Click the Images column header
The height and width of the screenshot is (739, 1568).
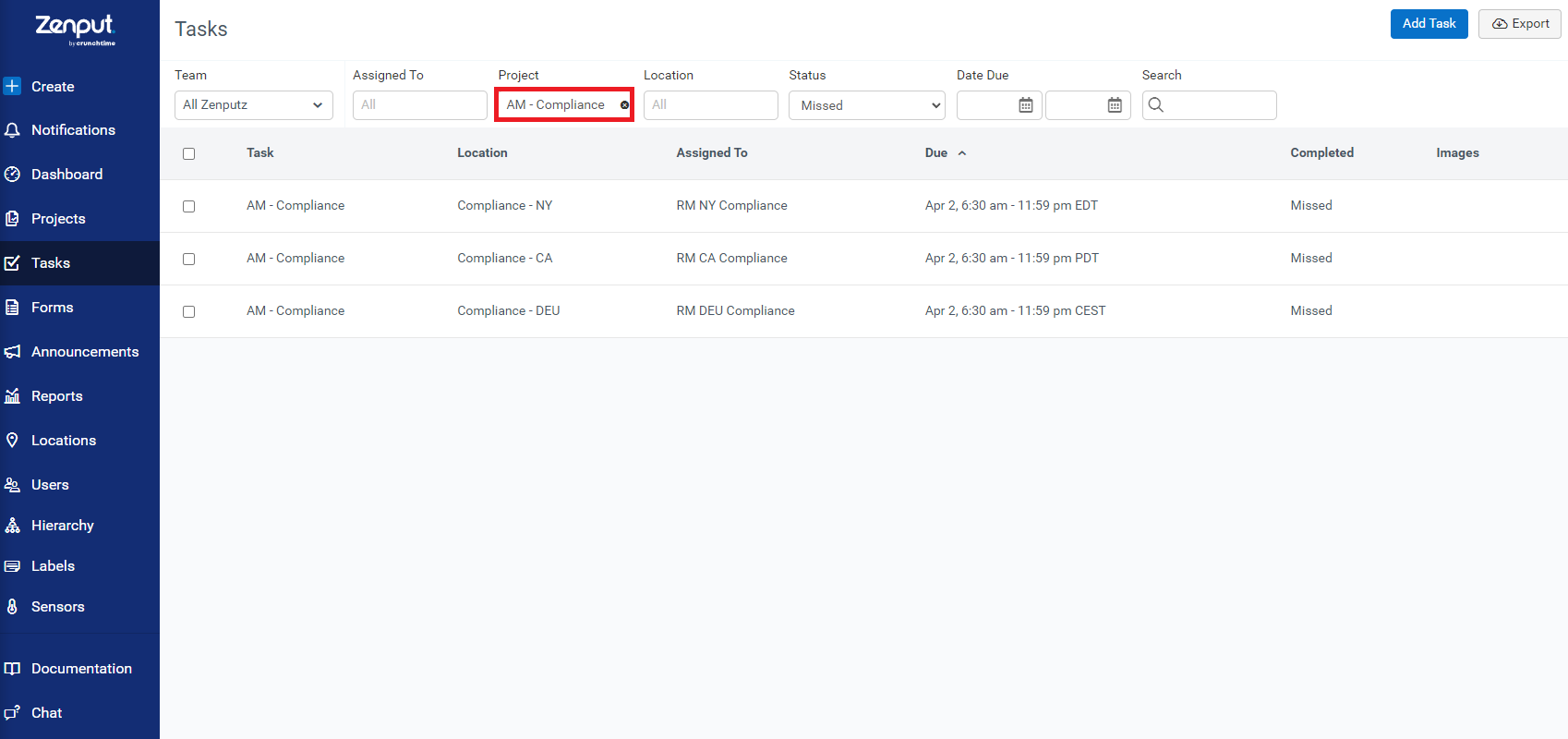(1457, 153)
